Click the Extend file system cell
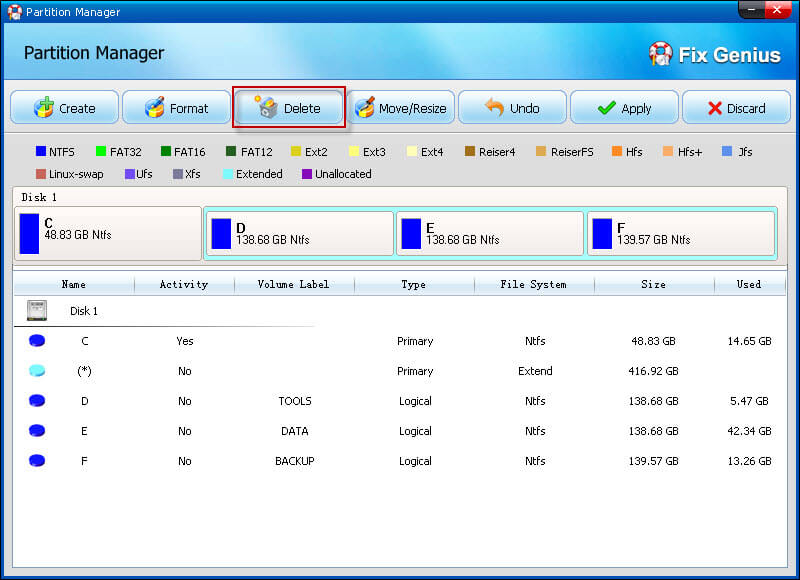 coord(535,371)
